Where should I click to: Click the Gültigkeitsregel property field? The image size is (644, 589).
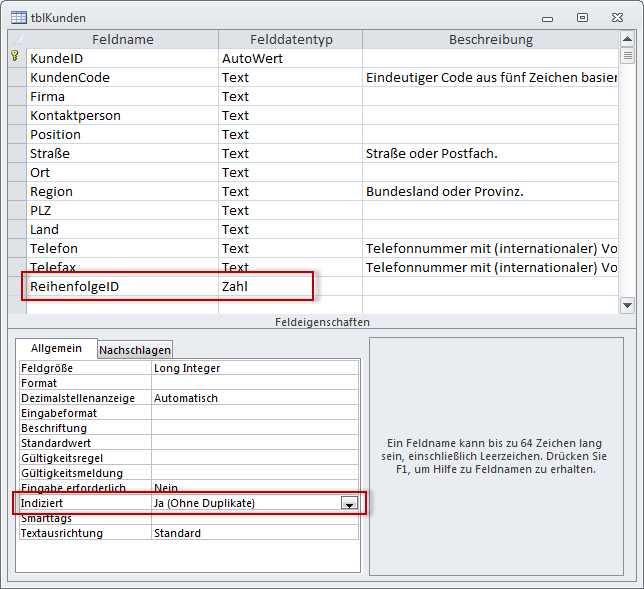pos(254,458)
